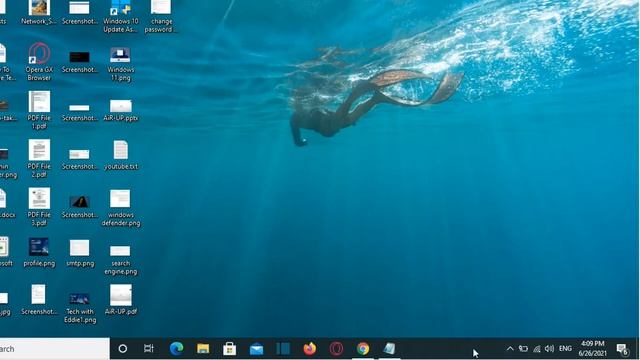
Task: Select the youtube.txt text file
Action: 121,155
